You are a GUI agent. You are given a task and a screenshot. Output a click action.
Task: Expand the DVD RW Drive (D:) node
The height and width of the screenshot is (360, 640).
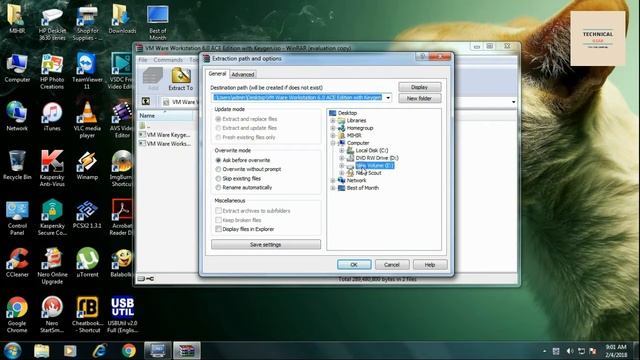coord(342,158)
